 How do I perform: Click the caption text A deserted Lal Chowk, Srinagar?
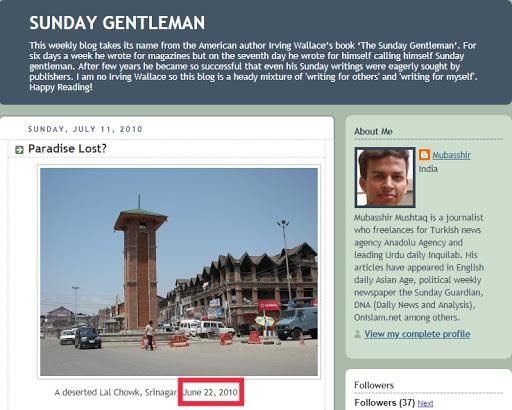tap(115, 392)
